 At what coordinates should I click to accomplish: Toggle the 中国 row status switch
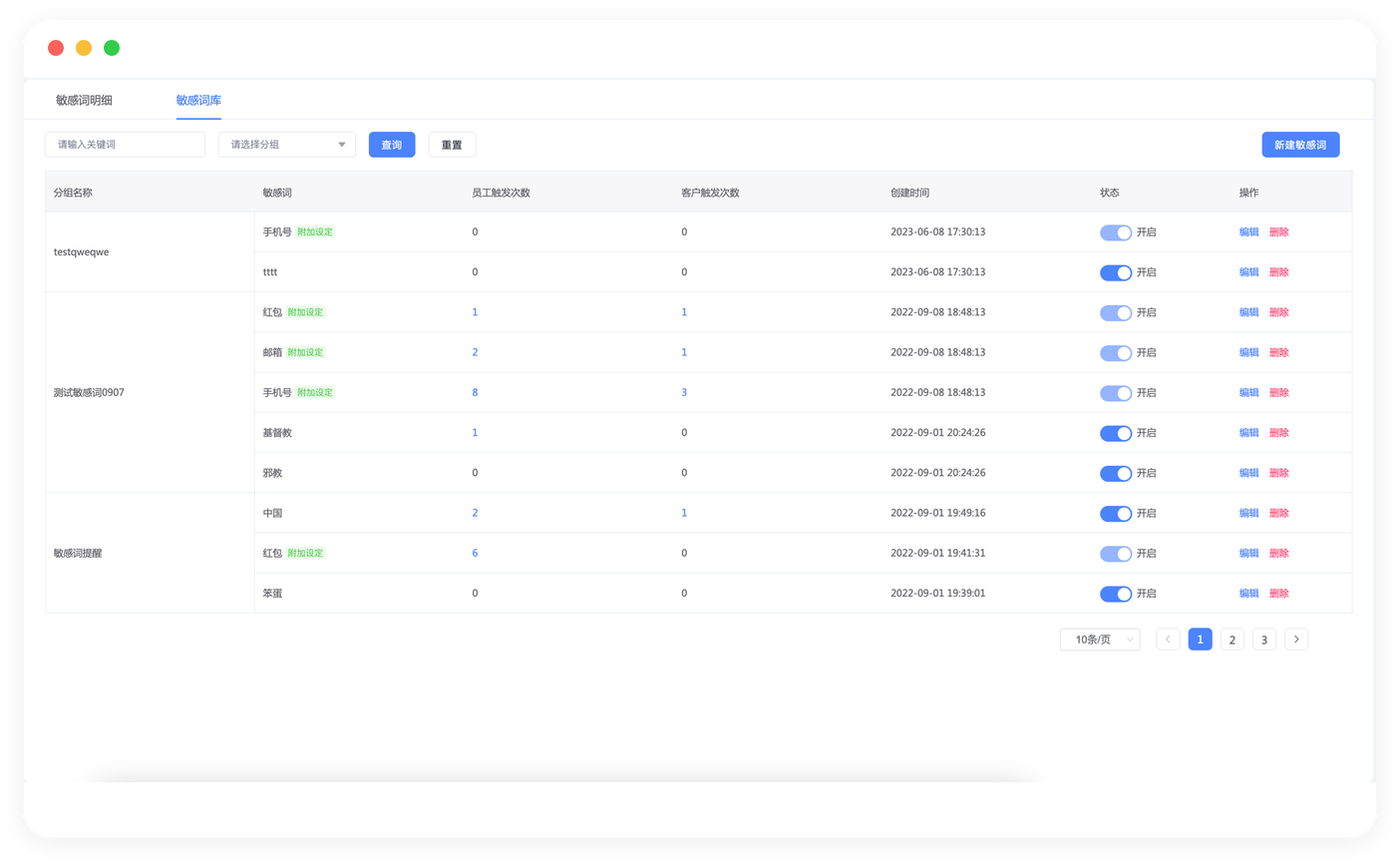tap(1115, 513)
